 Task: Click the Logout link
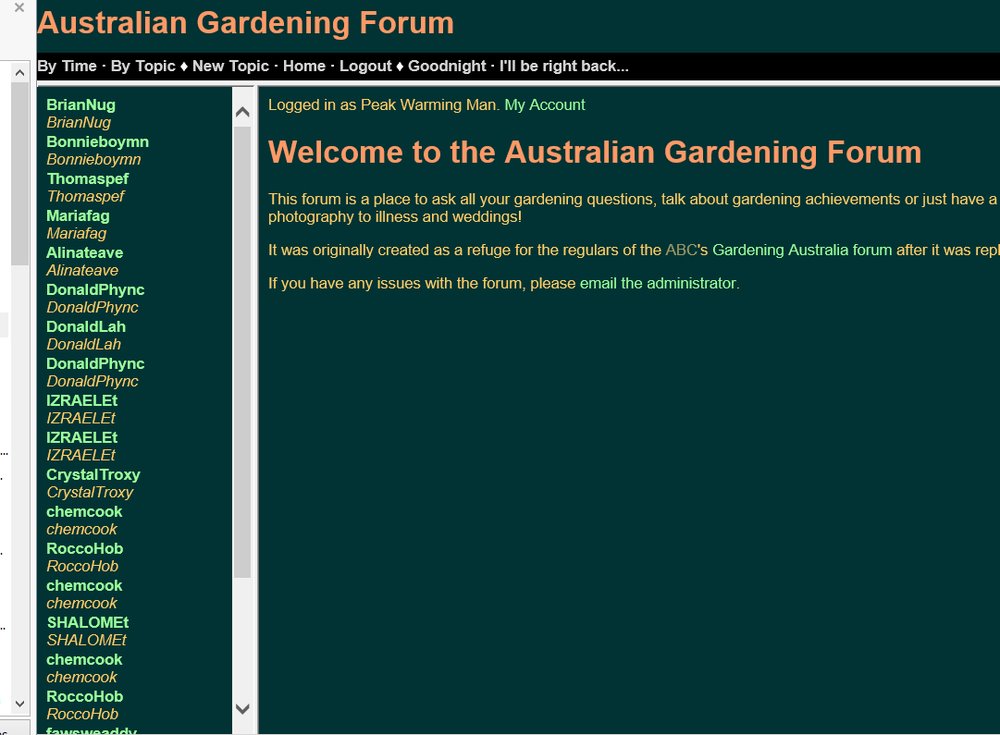[365, 66]
